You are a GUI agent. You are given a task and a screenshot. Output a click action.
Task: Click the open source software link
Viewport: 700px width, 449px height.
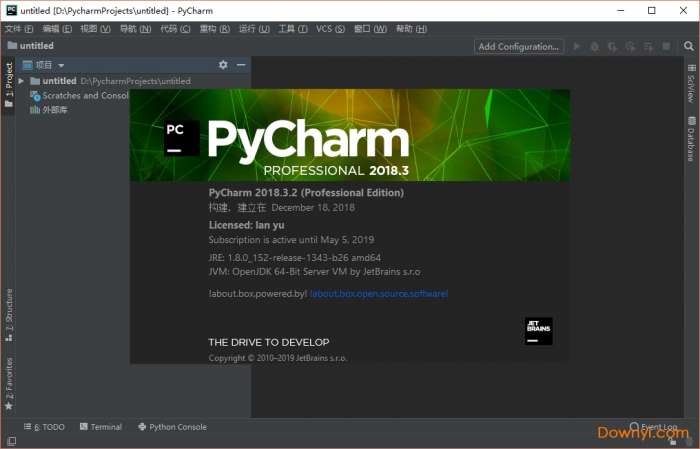click(x=379, y=294)
